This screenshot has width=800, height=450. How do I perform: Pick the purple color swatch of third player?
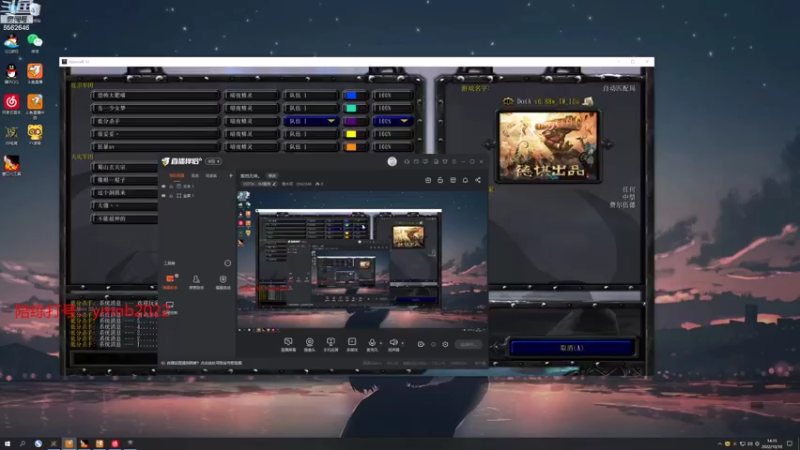point(352,121)
